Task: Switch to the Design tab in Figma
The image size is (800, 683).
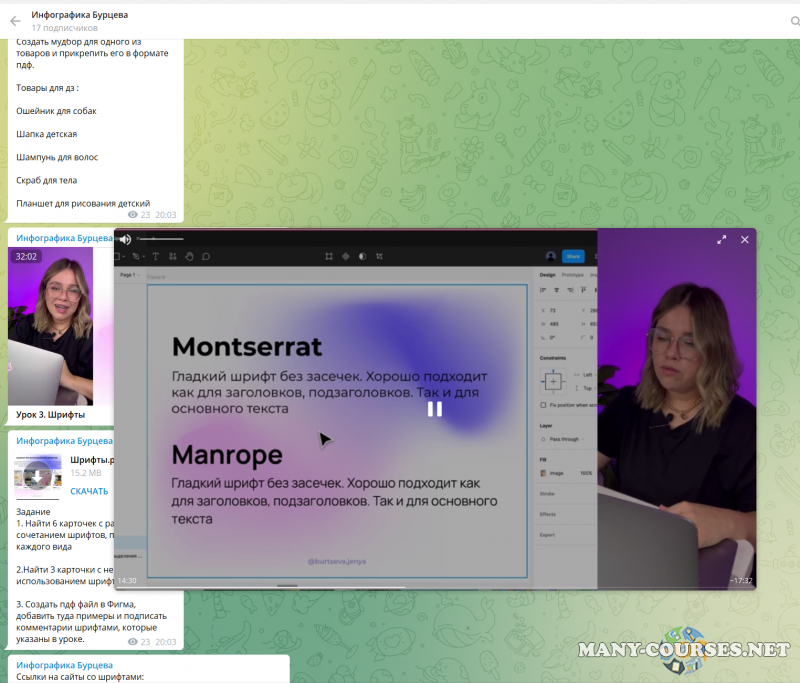Action: coord(547,274)
